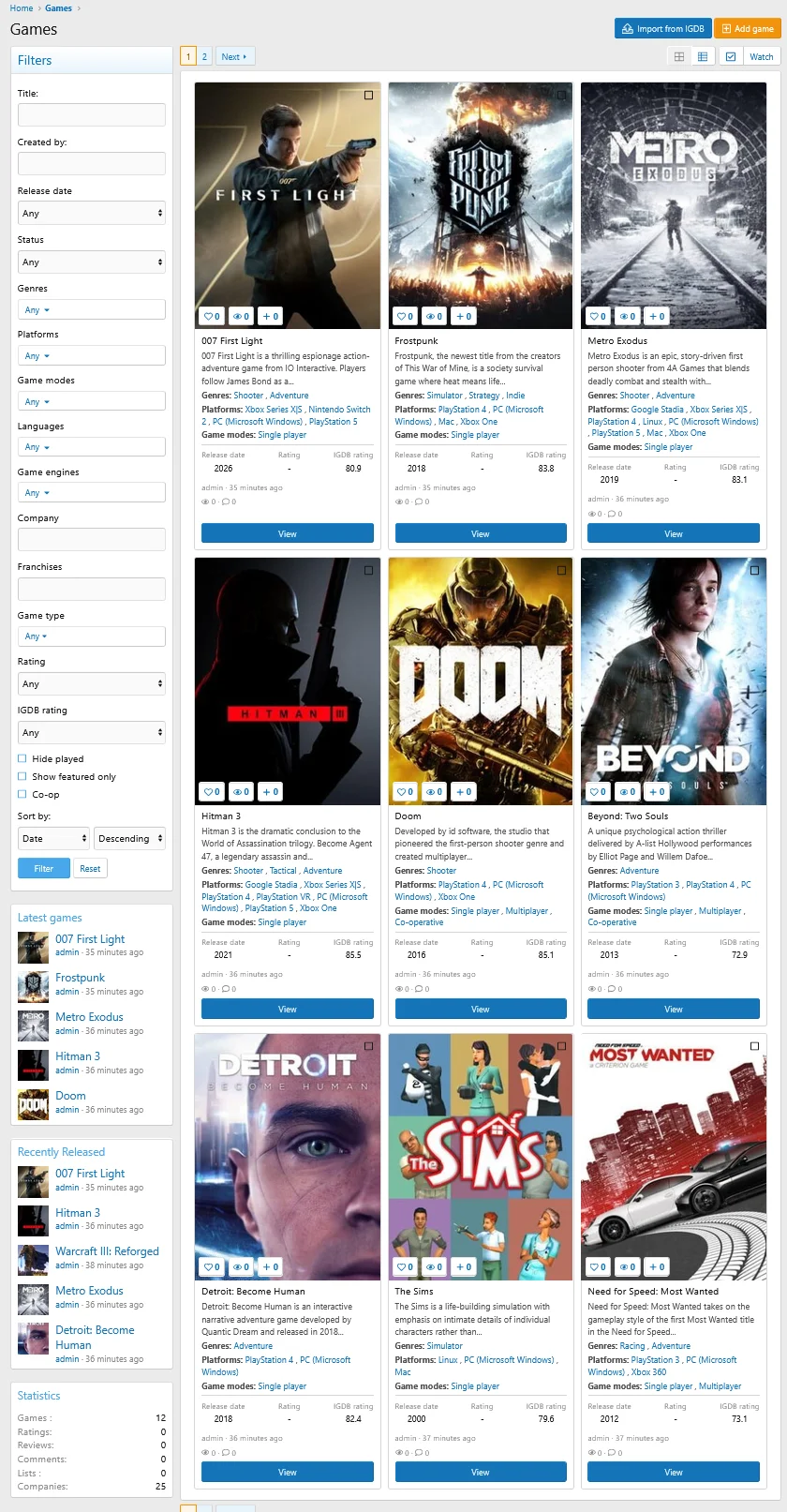This screenshot has height=1512, width=787.
Task: Click the plus counter on Beyond: Two Souls
Action: (x=657, y=791)
